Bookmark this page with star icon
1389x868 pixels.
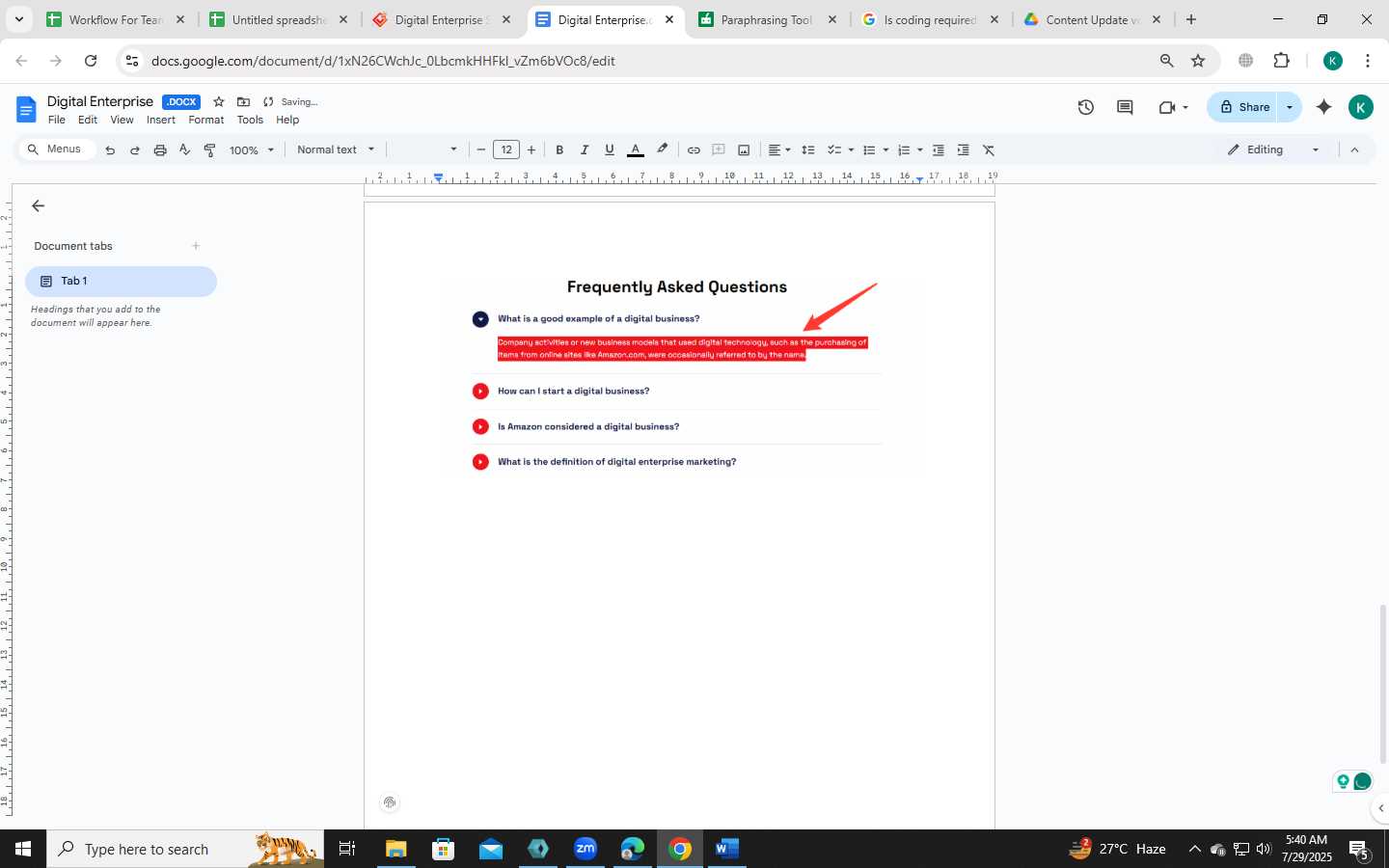(1198, 61)
